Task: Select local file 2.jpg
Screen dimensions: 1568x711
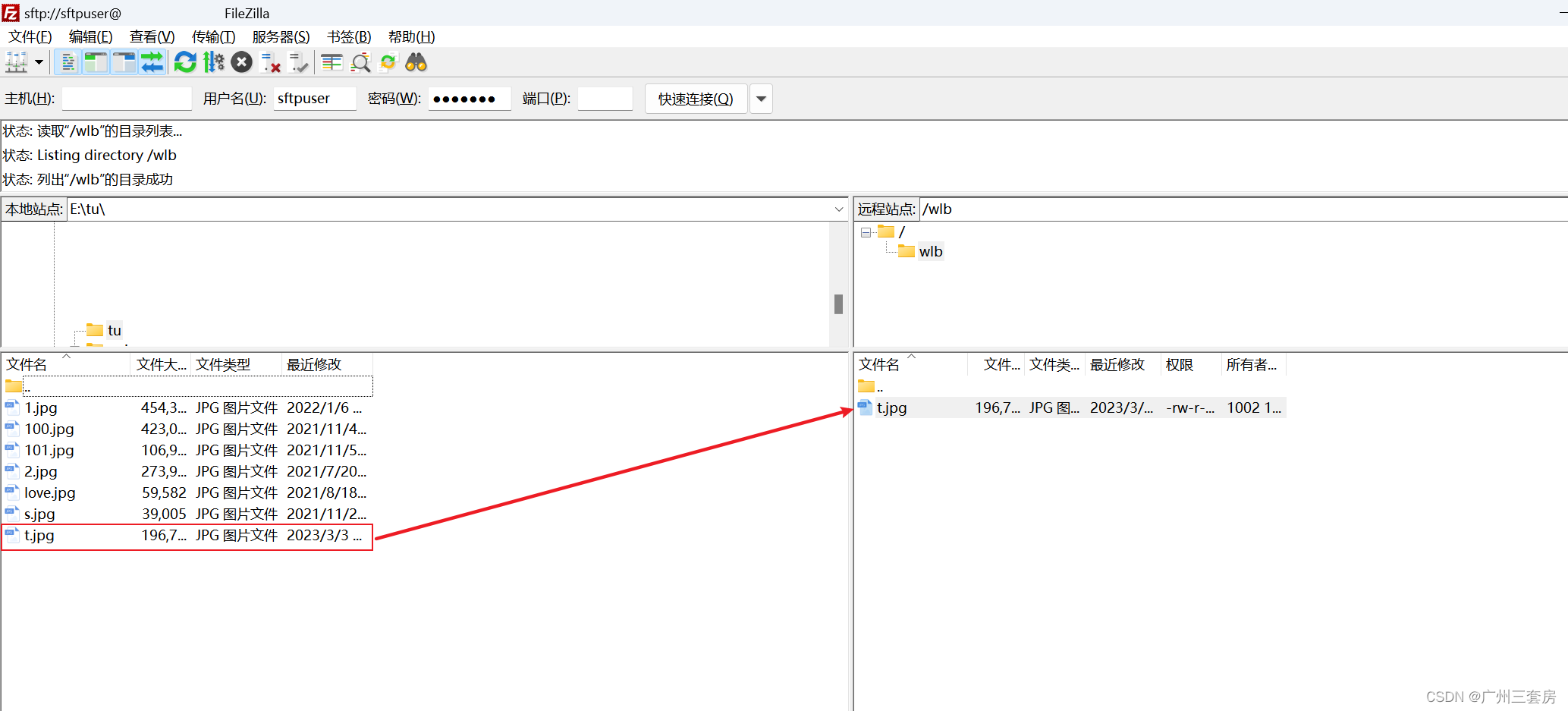Action: 188,471
